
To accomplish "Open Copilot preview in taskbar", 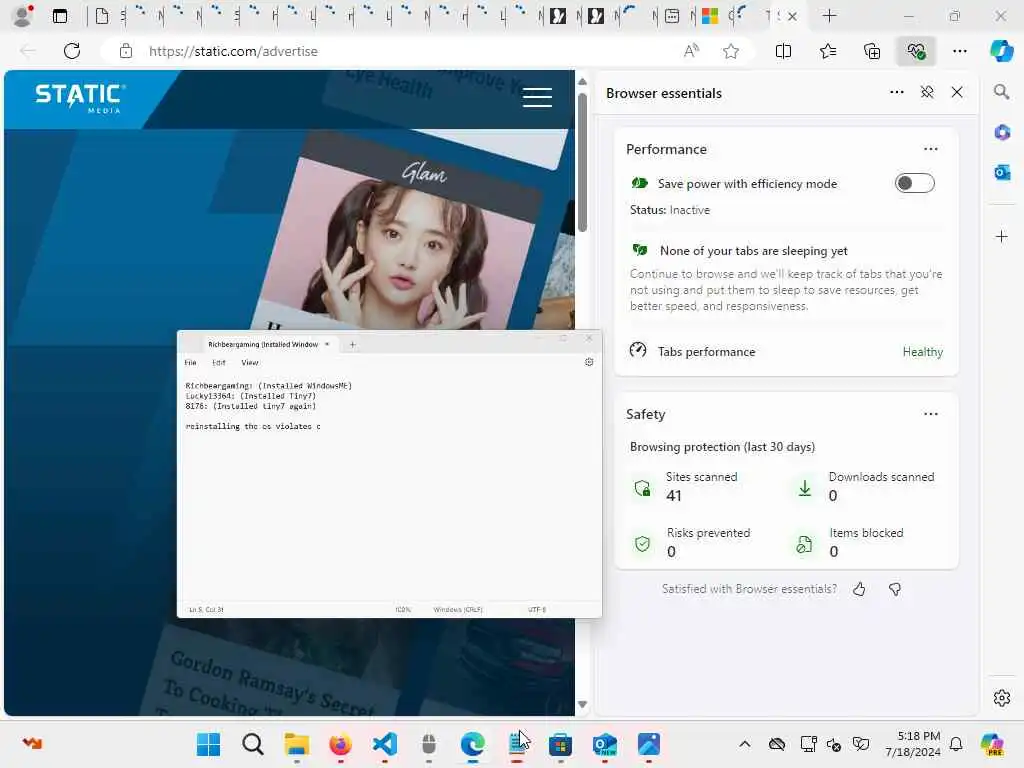I will [992, 744].
